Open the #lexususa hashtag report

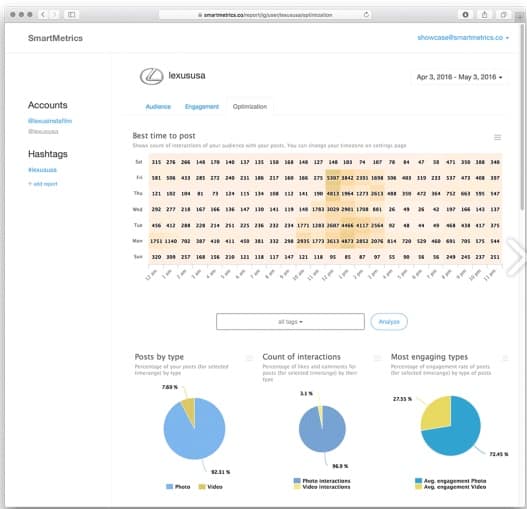[42, 170]
